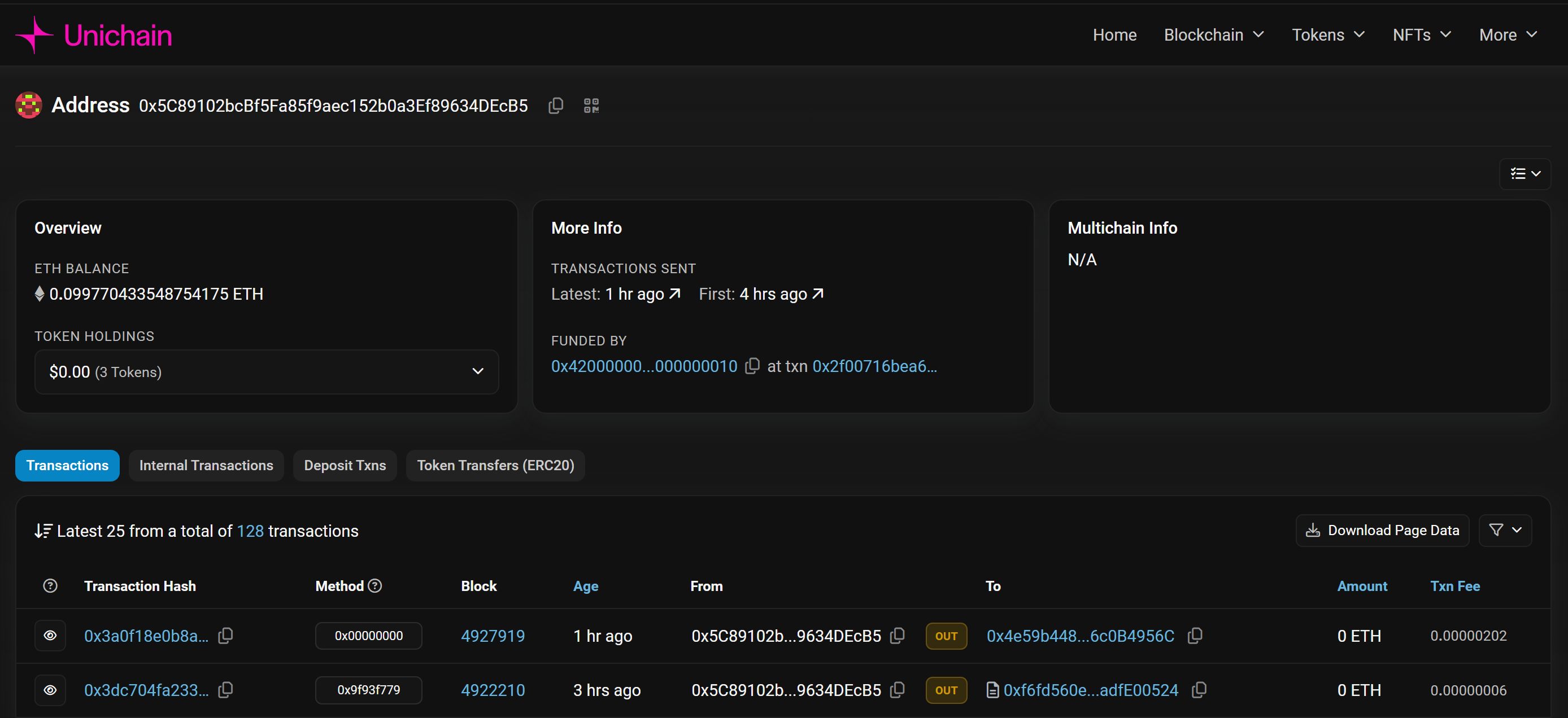This screenshot has height=718, width=1568.
Task: Open the list view options dropdown
Action: (x=1525, y=174)
